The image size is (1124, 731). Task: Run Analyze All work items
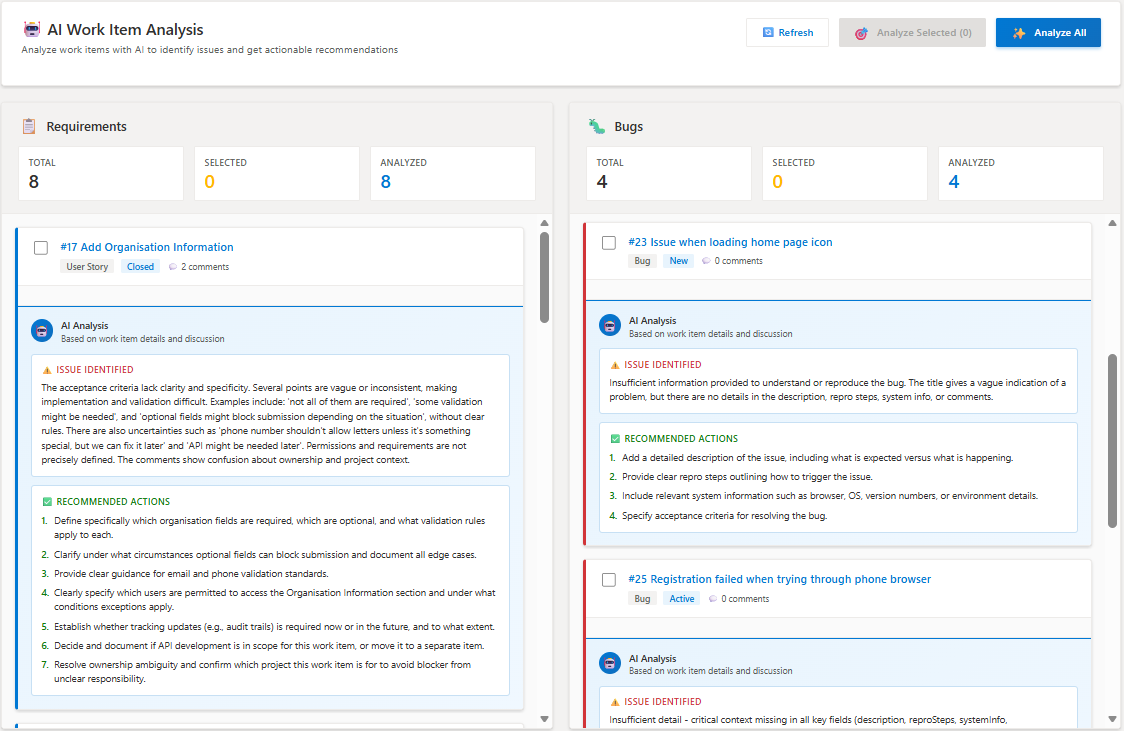point(1048,33)
